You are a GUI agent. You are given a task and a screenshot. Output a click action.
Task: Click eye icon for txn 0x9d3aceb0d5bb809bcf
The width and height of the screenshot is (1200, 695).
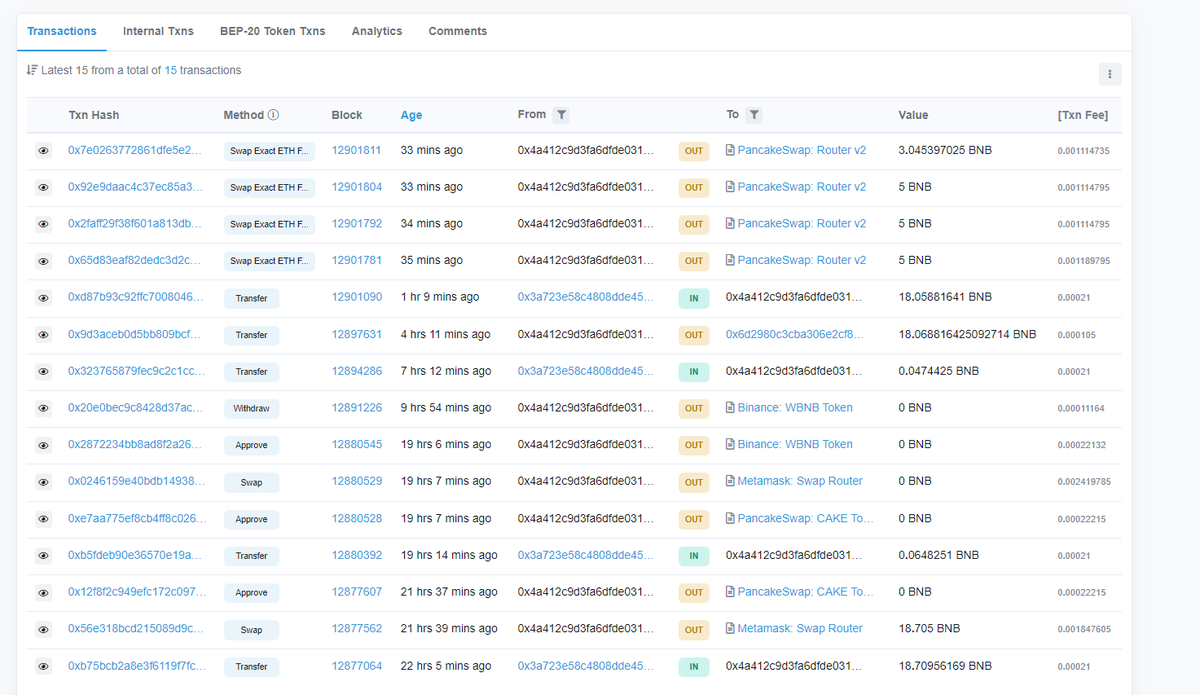point(43,335)
